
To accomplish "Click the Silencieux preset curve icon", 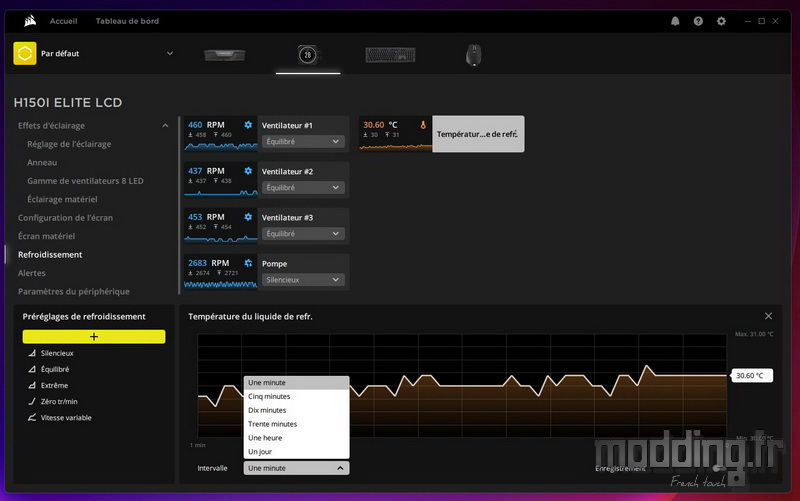I will tap(32, 353).
